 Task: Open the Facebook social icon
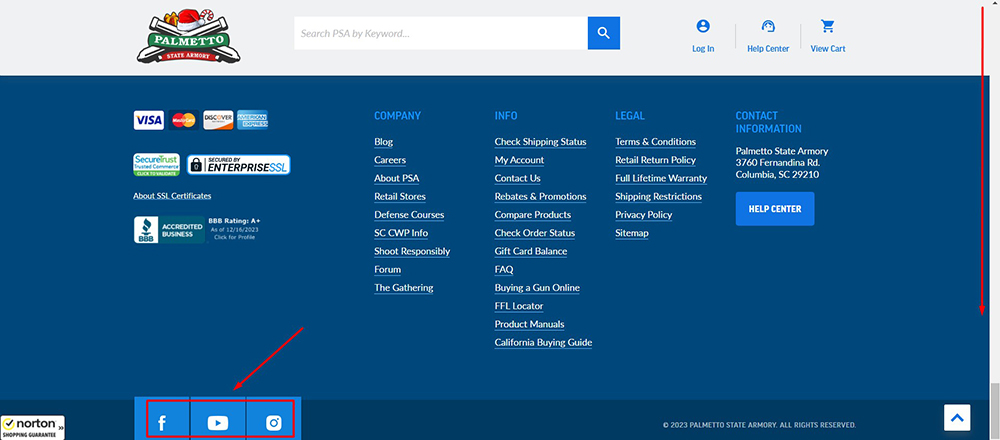pos(162,423)
